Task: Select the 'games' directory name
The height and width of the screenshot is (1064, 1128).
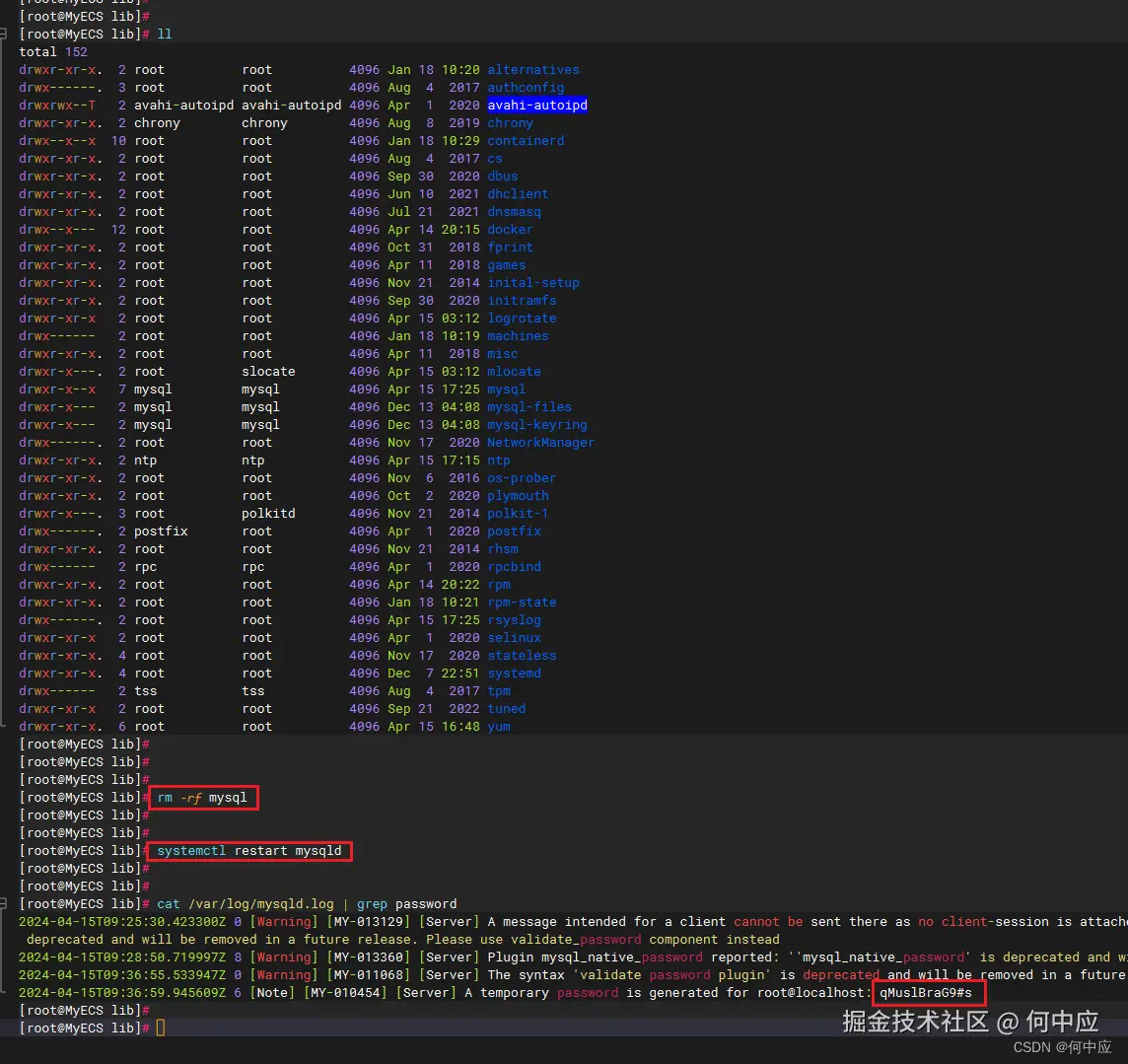Action: (507, 264)
